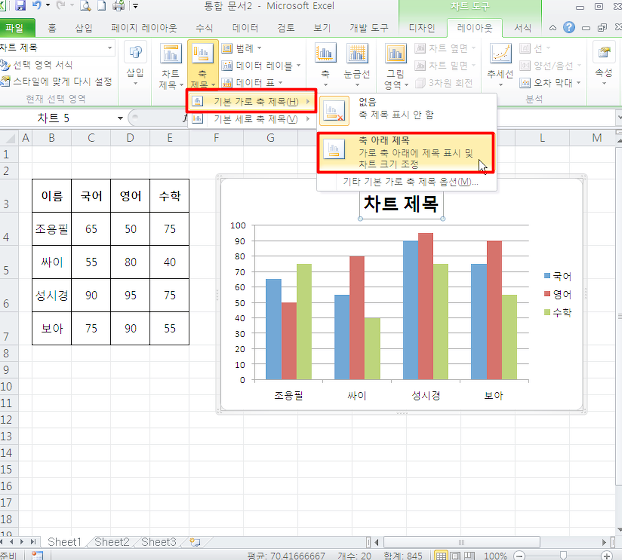Click the 속성 properties button
Image resolution: width=622 pixels, height=560 pixels.
604,63
